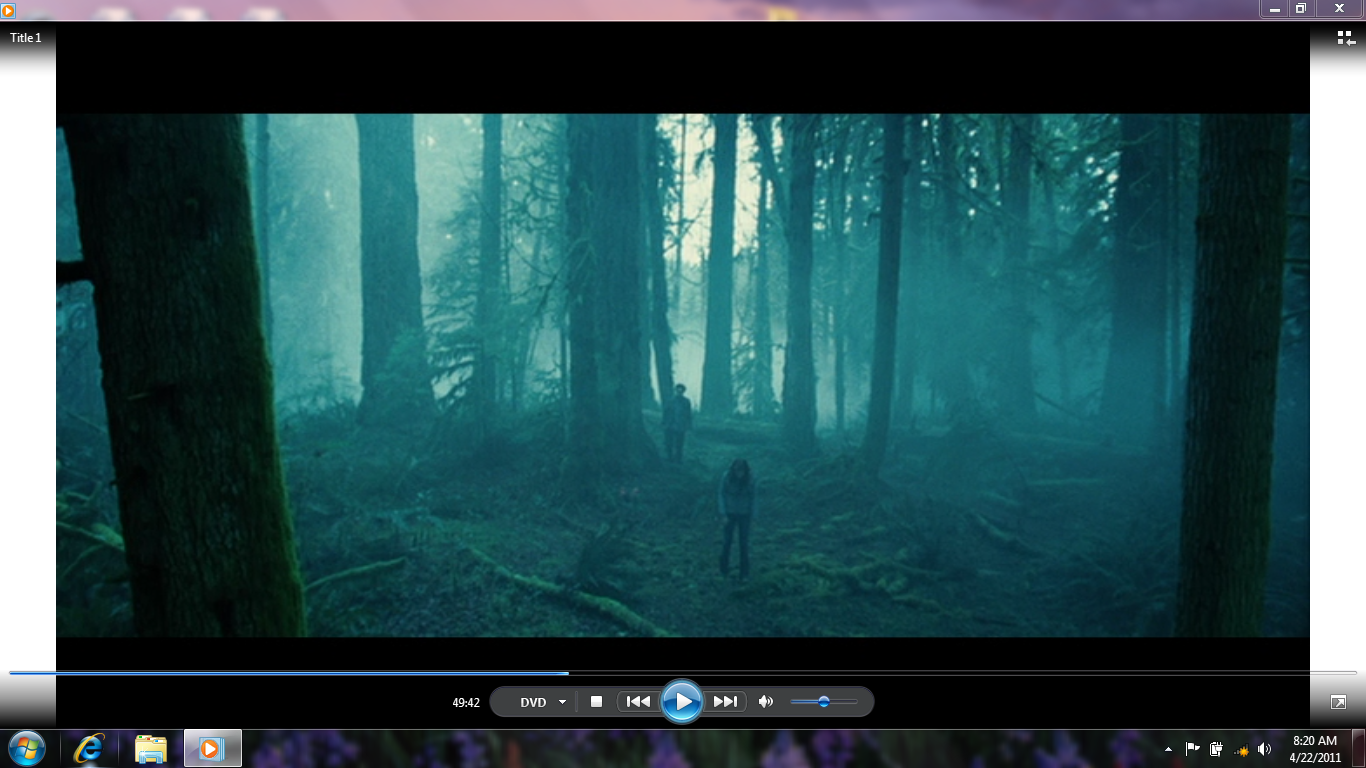Screen dimensions: 1366x768
Task: Skip to the previous chapter
Action: [x=637, y=701]
